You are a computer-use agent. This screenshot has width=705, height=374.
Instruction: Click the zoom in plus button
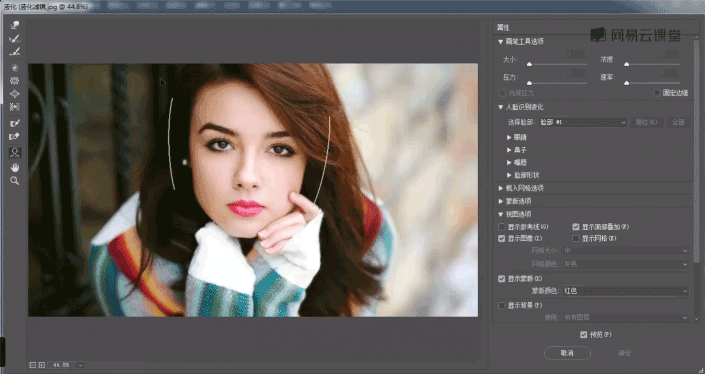pos(42,365)
